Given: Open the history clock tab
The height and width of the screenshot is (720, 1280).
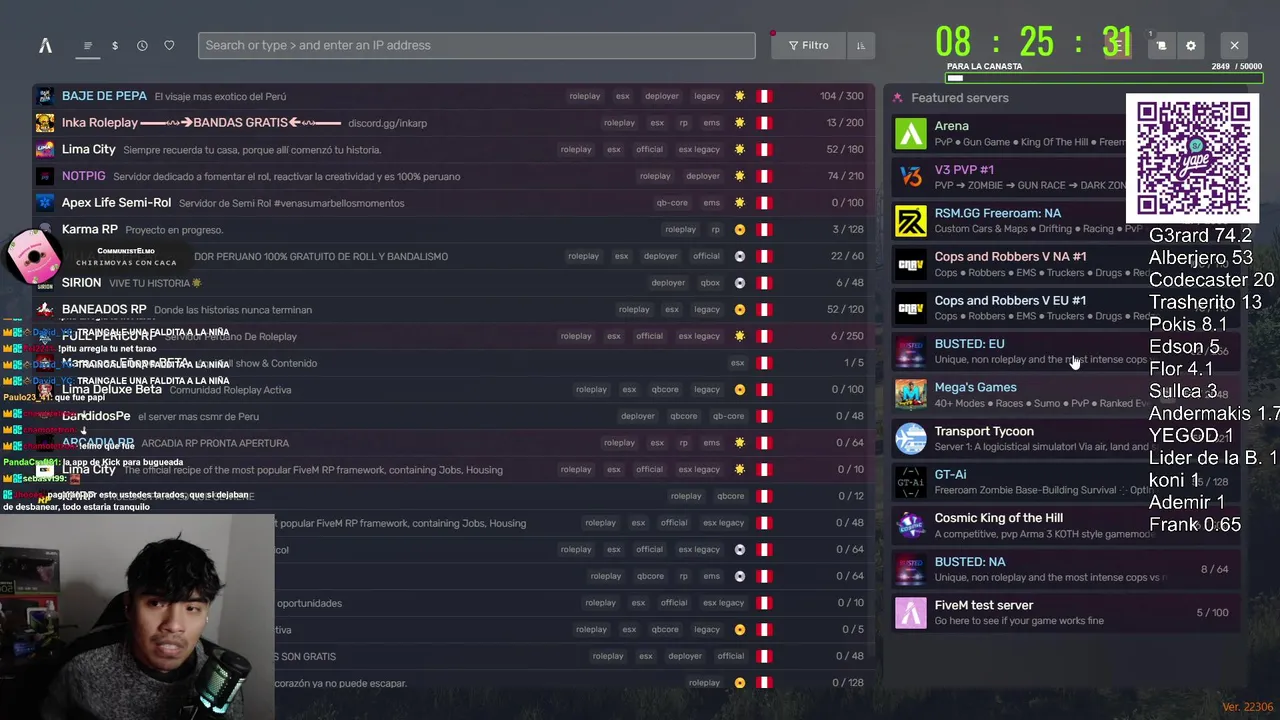Looking at the screenshot, I should coord(142,45).
